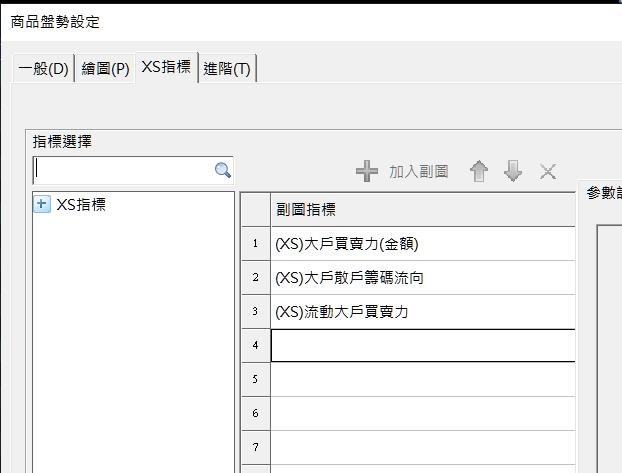This screenshot has width=622, height=473.
Task: Click the search magnifier icon
Action: 223,171
